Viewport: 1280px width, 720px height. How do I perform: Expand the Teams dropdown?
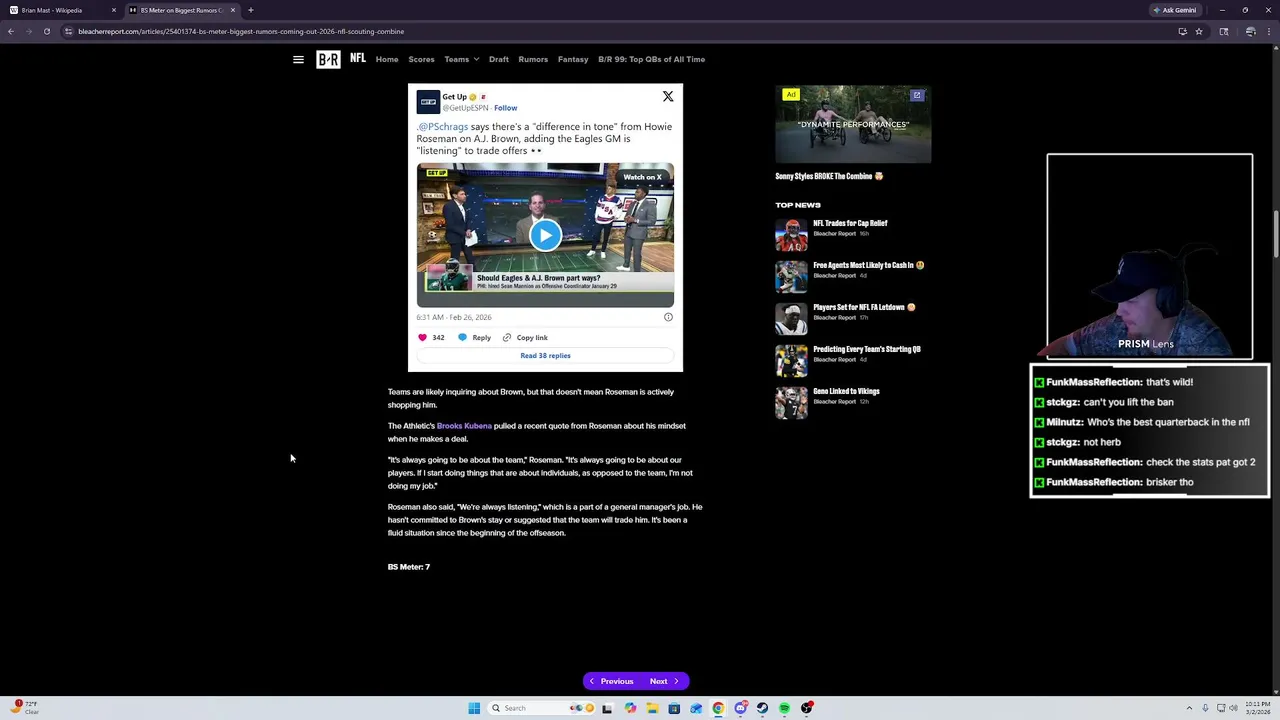pos(461,59)
